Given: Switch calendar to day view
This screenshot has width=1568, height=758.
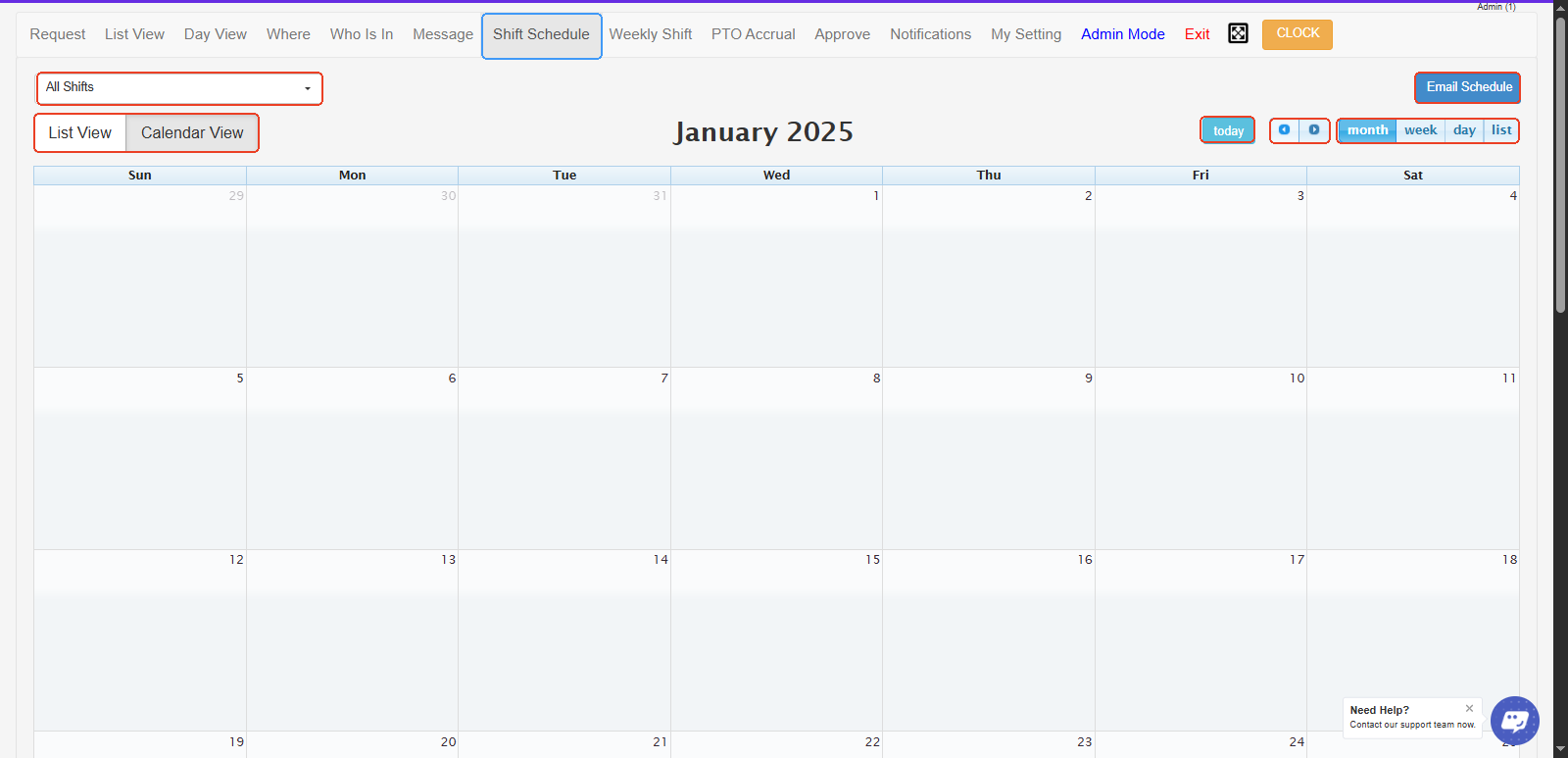Looking at the screenshot, I should coord(1464,130).
